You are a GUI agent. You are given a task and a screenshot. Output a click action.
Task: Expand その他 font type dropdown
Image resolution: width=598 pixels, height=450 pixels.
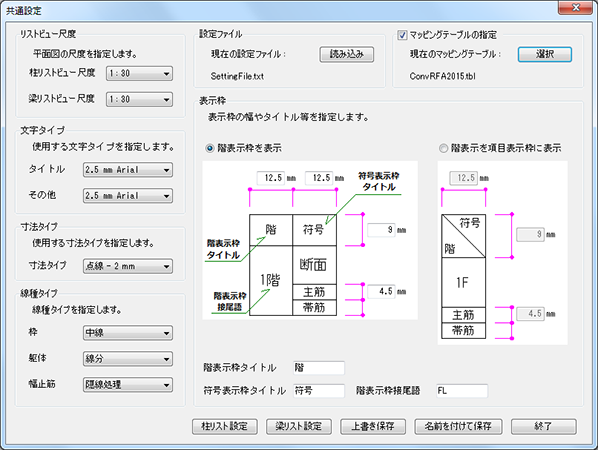pos(128,196)
